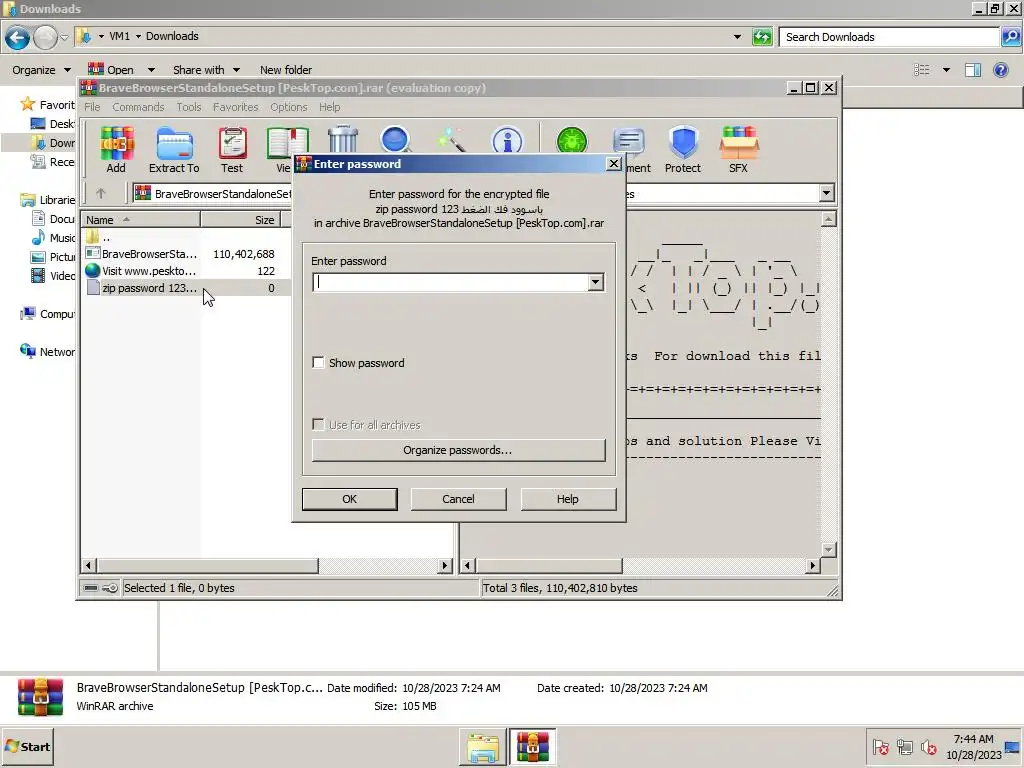Click the WinRAR taskbar icon

tap(533, 747)
